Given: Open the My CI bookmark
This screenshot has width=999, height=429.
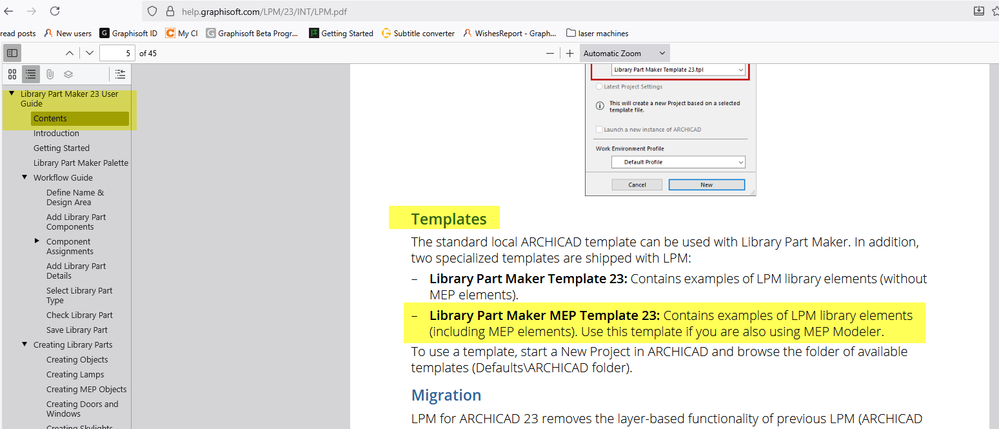Looking at the screenshot, I should tap(182, 33).
